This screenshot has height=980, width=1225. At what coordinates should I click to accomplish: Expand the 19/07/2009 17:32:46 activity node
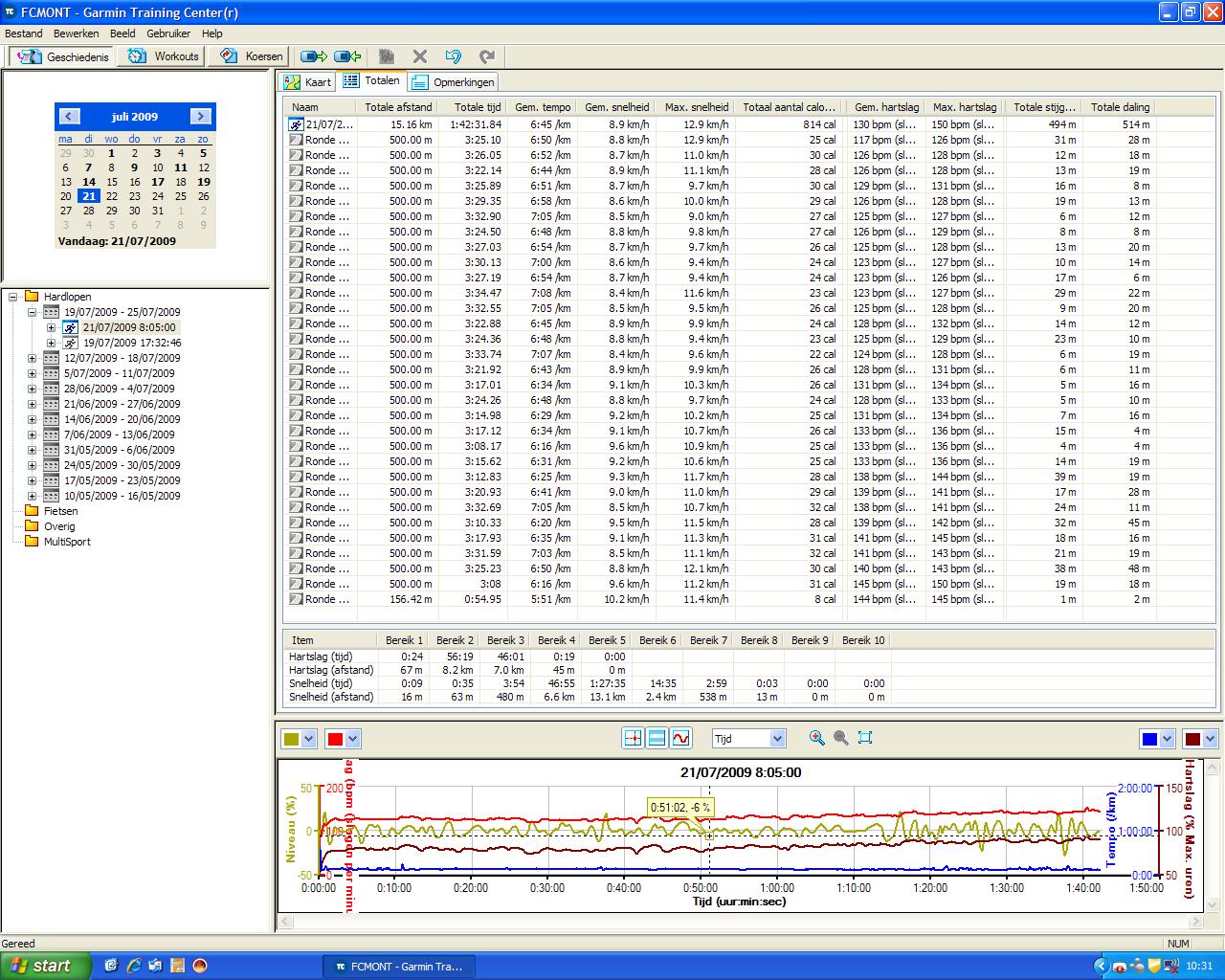51,343
